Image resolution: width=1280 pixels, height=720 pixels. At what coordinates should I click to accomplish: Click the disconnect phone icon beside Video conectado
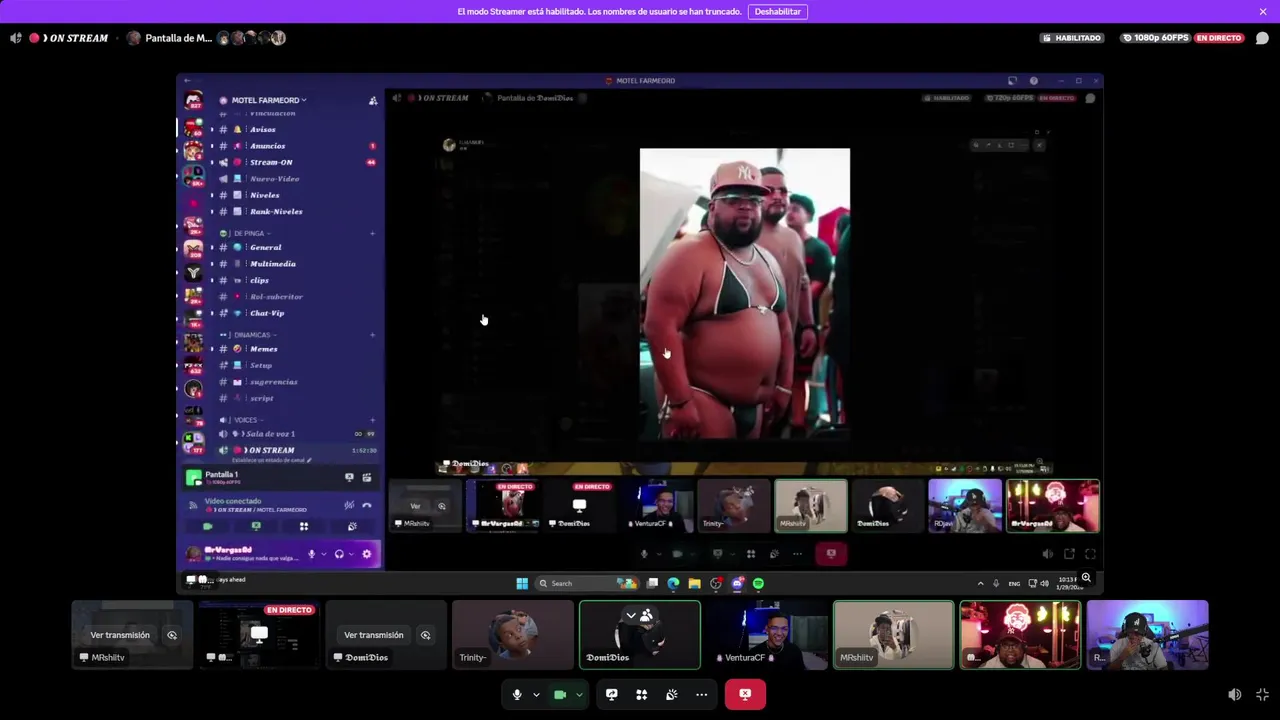pos(367,505)
